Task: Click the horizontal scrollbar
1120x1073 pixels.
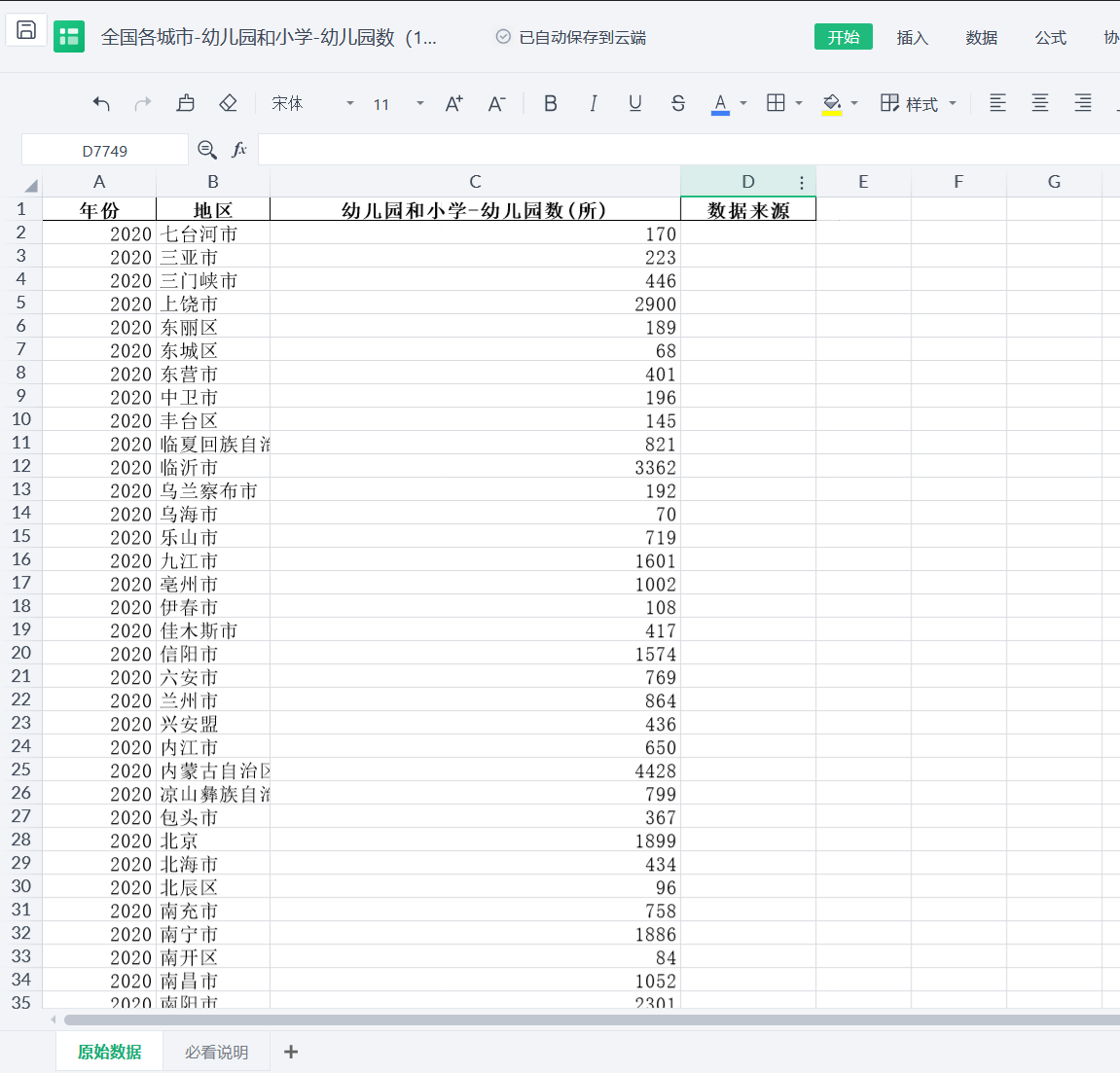Action: pos(592,1019)
